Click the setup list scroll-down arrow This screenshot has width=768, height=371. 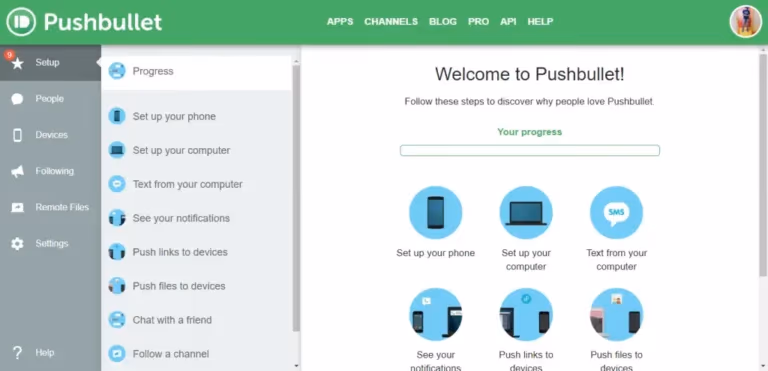tap(296, 366)
